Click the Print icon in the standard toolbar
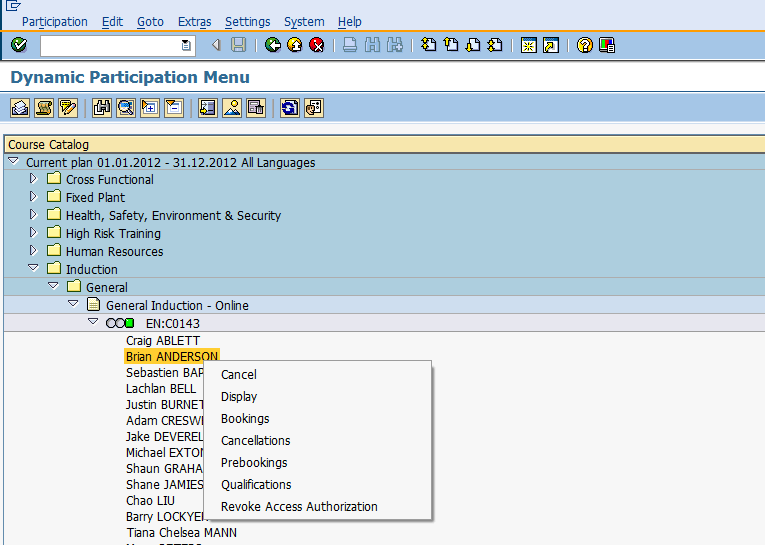 [x=350, y=45]
